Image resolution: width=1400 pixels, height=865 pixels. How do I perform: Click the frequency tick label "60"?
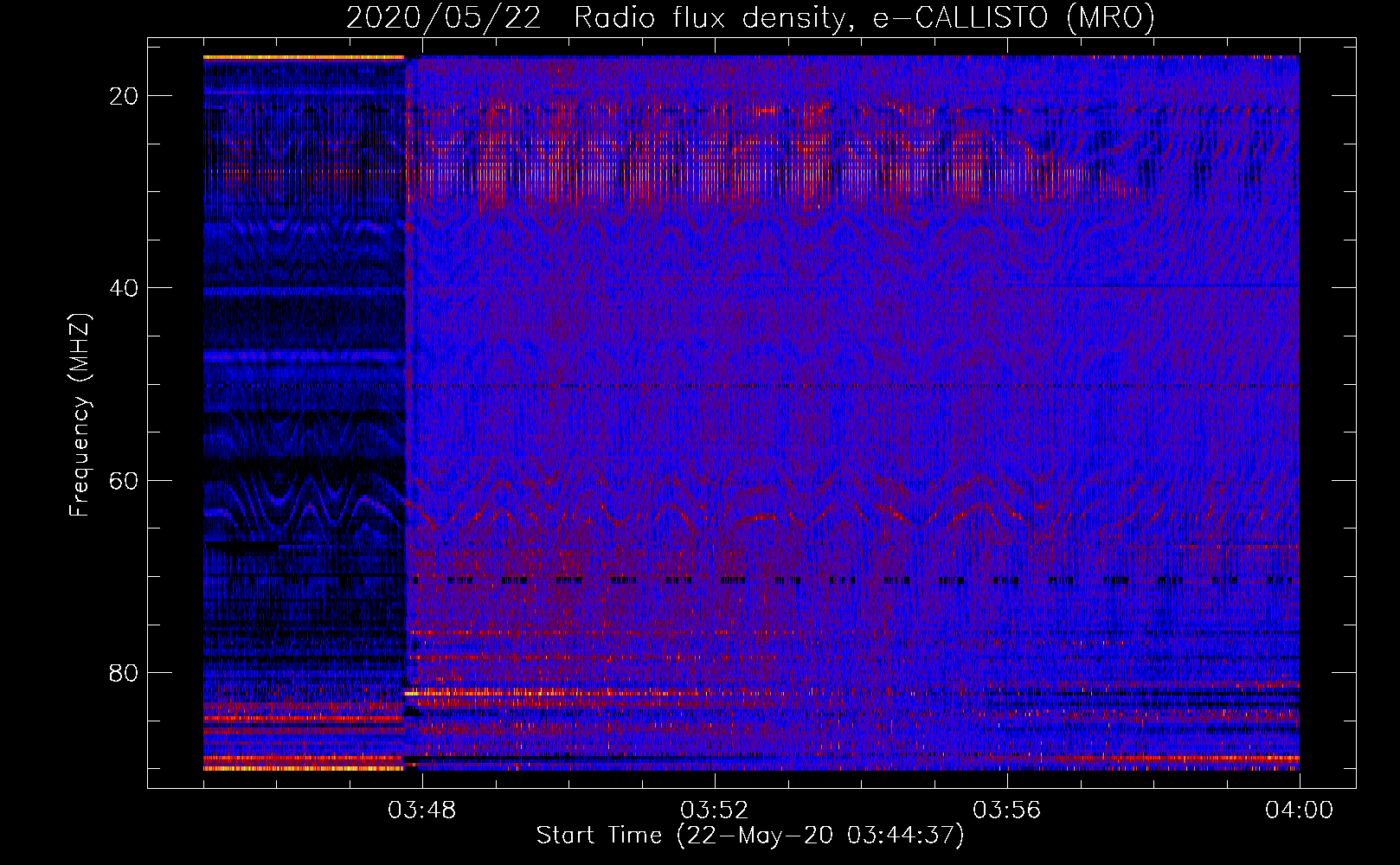(x=125, y=481)
